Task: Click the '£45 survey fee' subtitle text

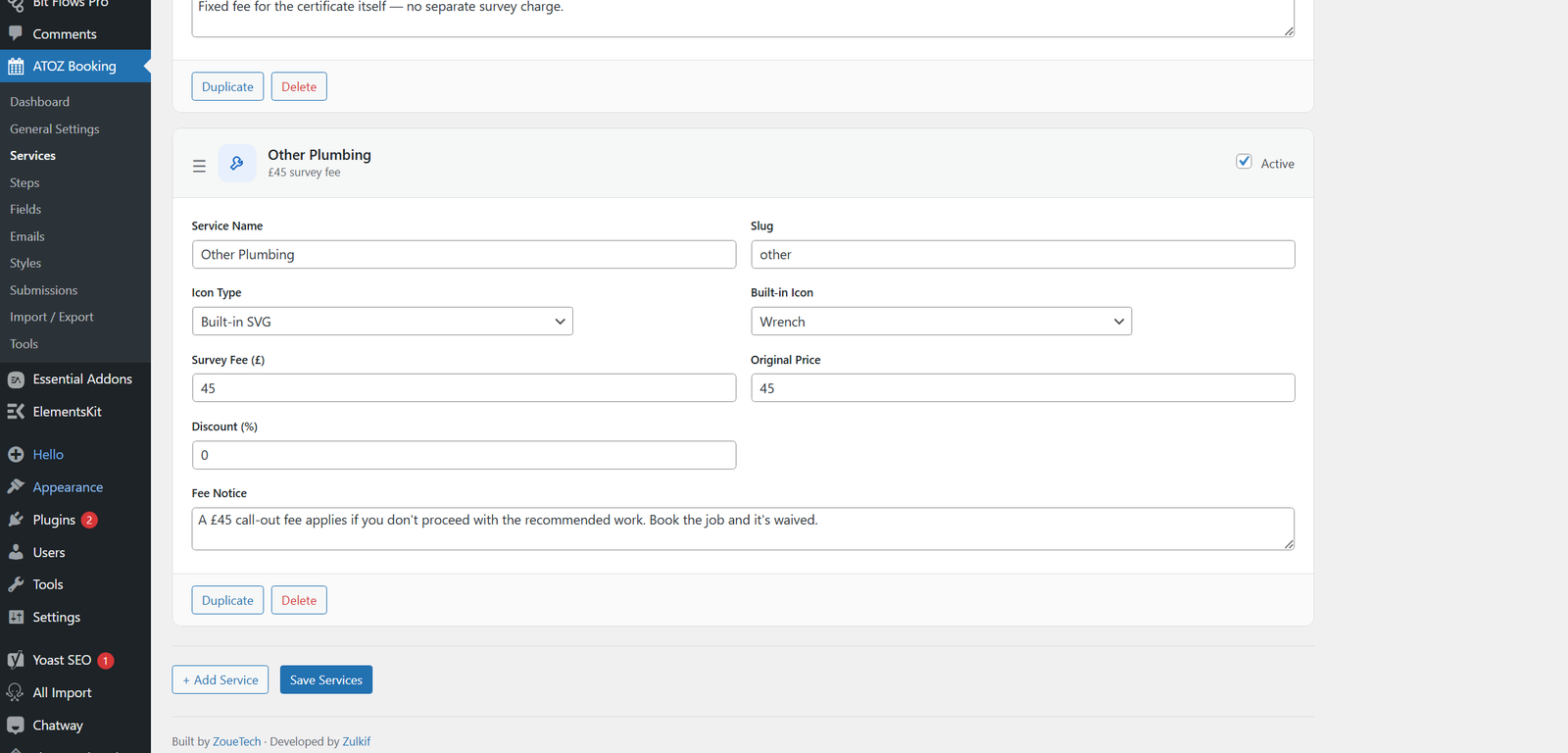Action: (x=305, y=173)
